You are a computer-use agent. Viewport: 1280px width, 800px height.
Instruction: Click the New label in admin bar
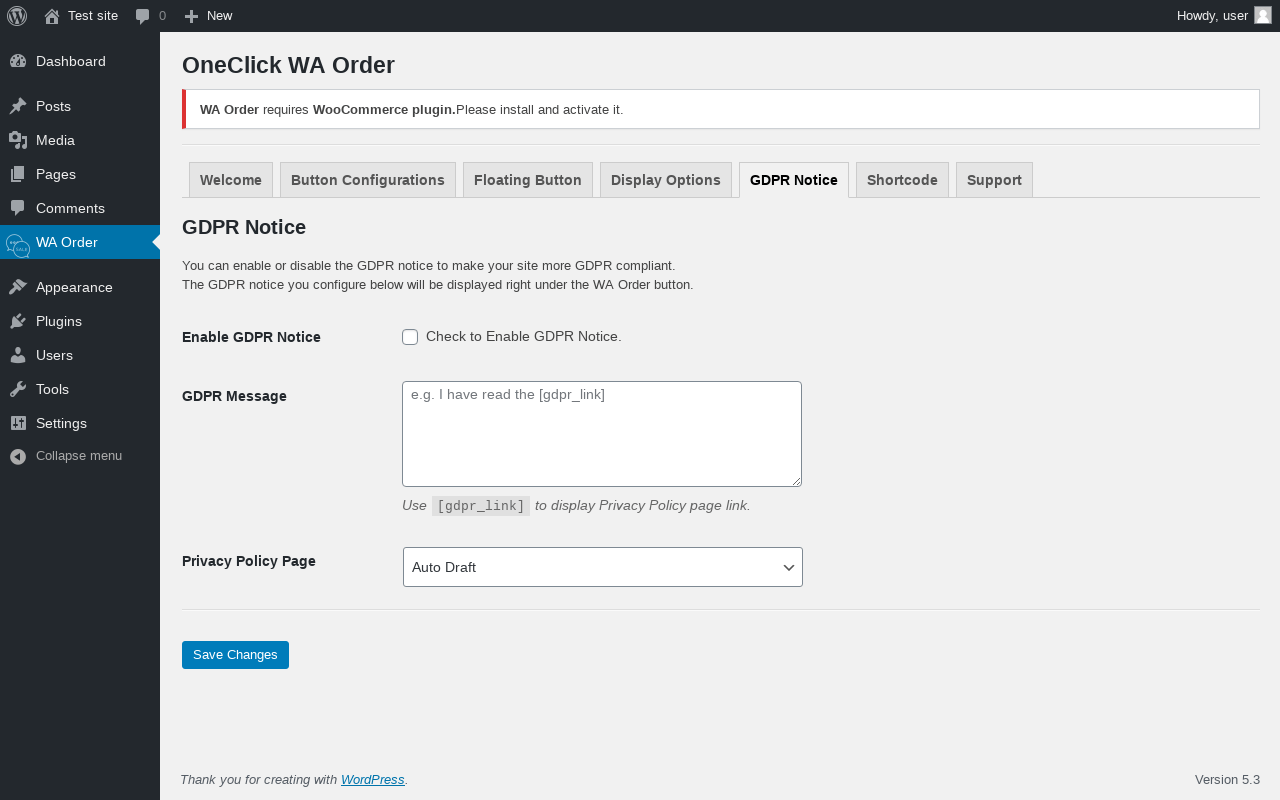[x=219, y=16]
